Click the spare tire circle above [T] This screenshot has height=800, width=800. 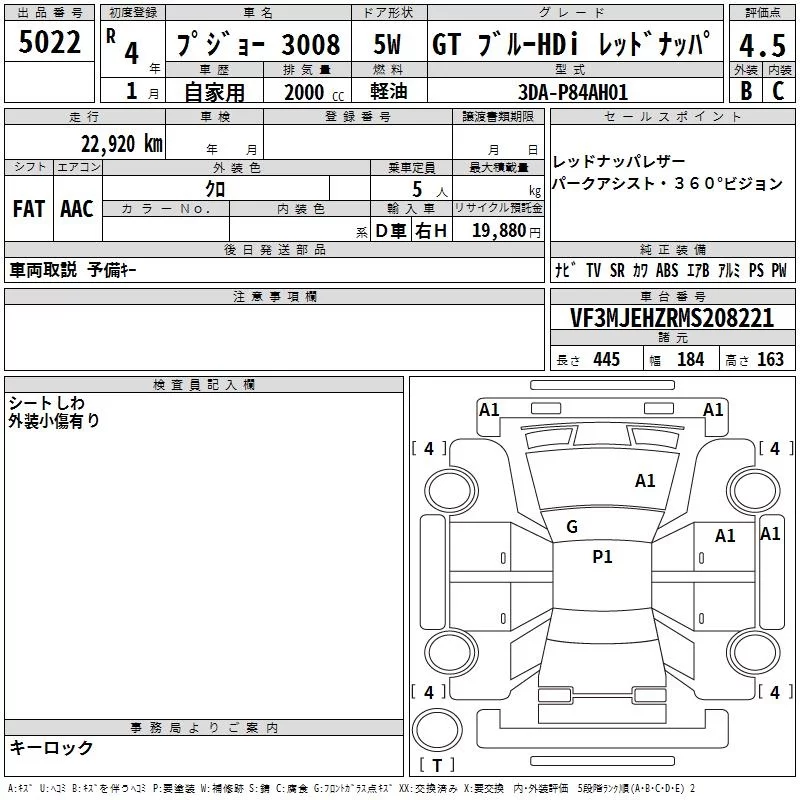pos(437,729)
